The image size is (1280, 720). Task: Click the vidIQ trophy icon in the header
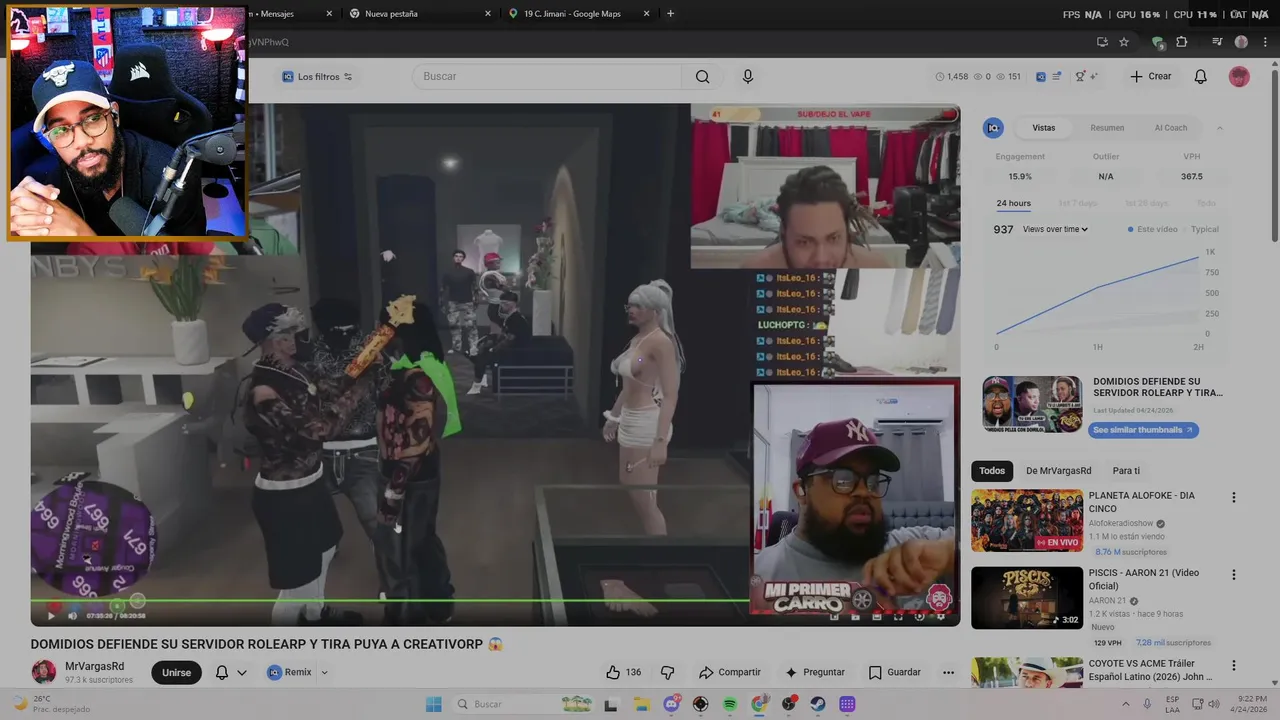pos(1080,76)
